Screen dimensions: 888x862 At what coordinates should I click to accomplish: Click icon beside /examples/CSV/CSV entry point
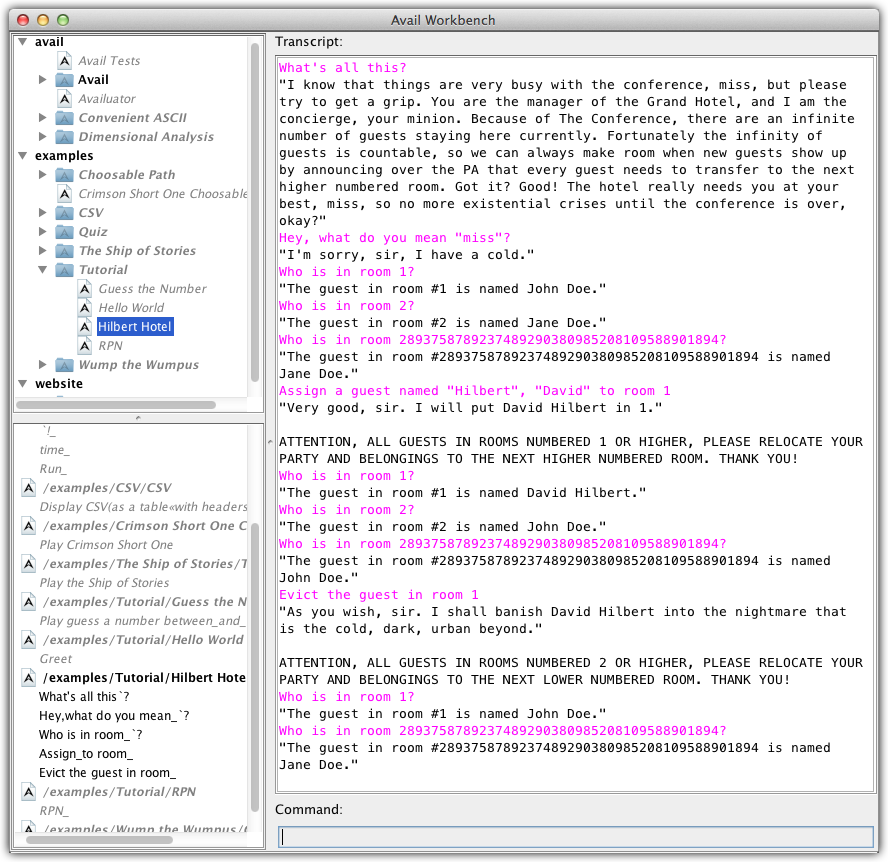[x=29, y=488]
